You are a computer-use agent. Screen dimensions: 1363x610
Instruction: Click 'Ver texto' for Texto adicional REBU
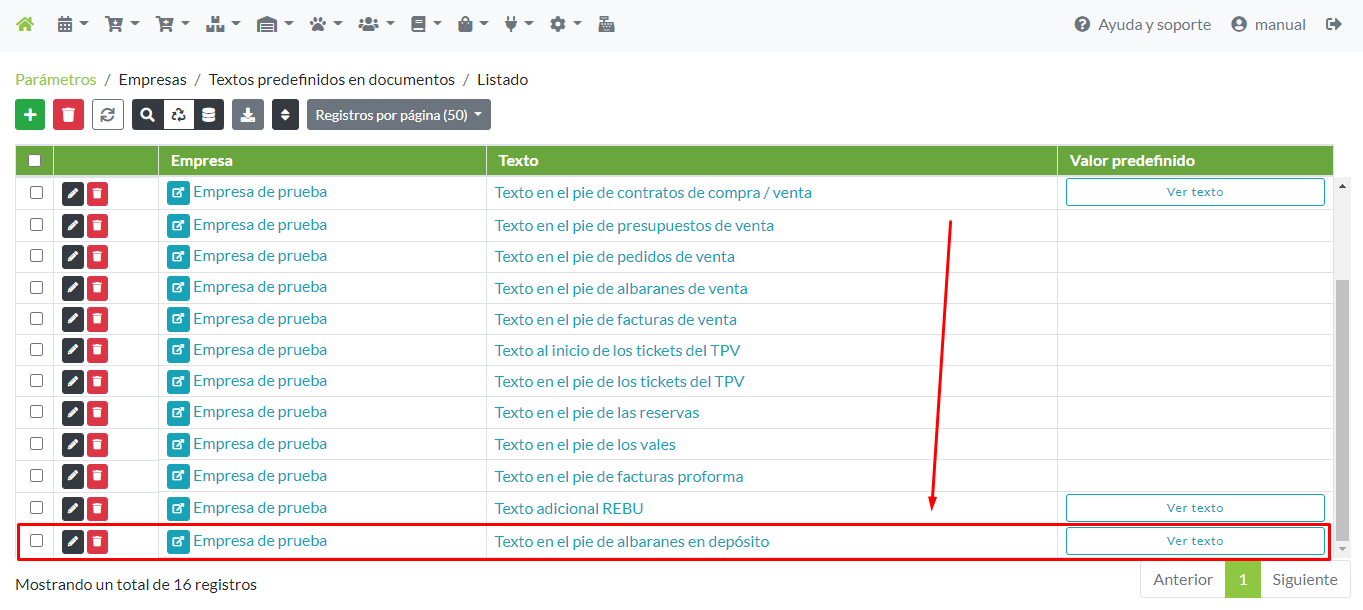[x=1195, y=508]
